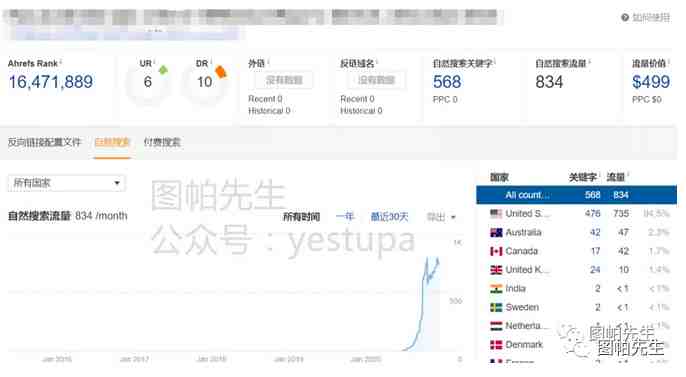Click the United States flag icon
Image resolution: width=686 pixels, height=377 pixels.
(x=496, y=214)
